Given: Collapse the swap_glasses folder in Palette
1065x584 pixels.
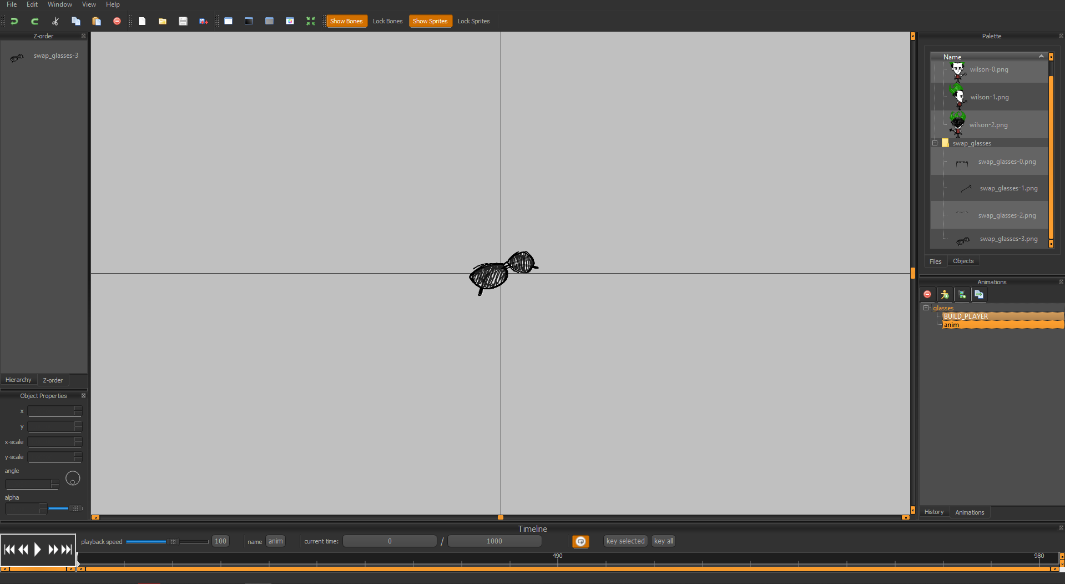Looking at the screenshot, I should coord(935,143).
